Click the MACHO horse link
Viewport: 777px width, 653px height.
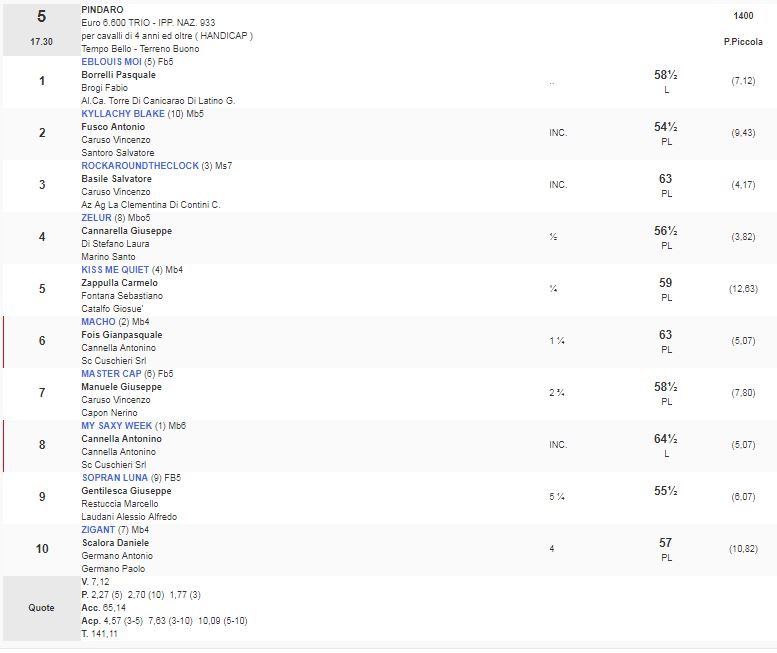click(98, 322)
